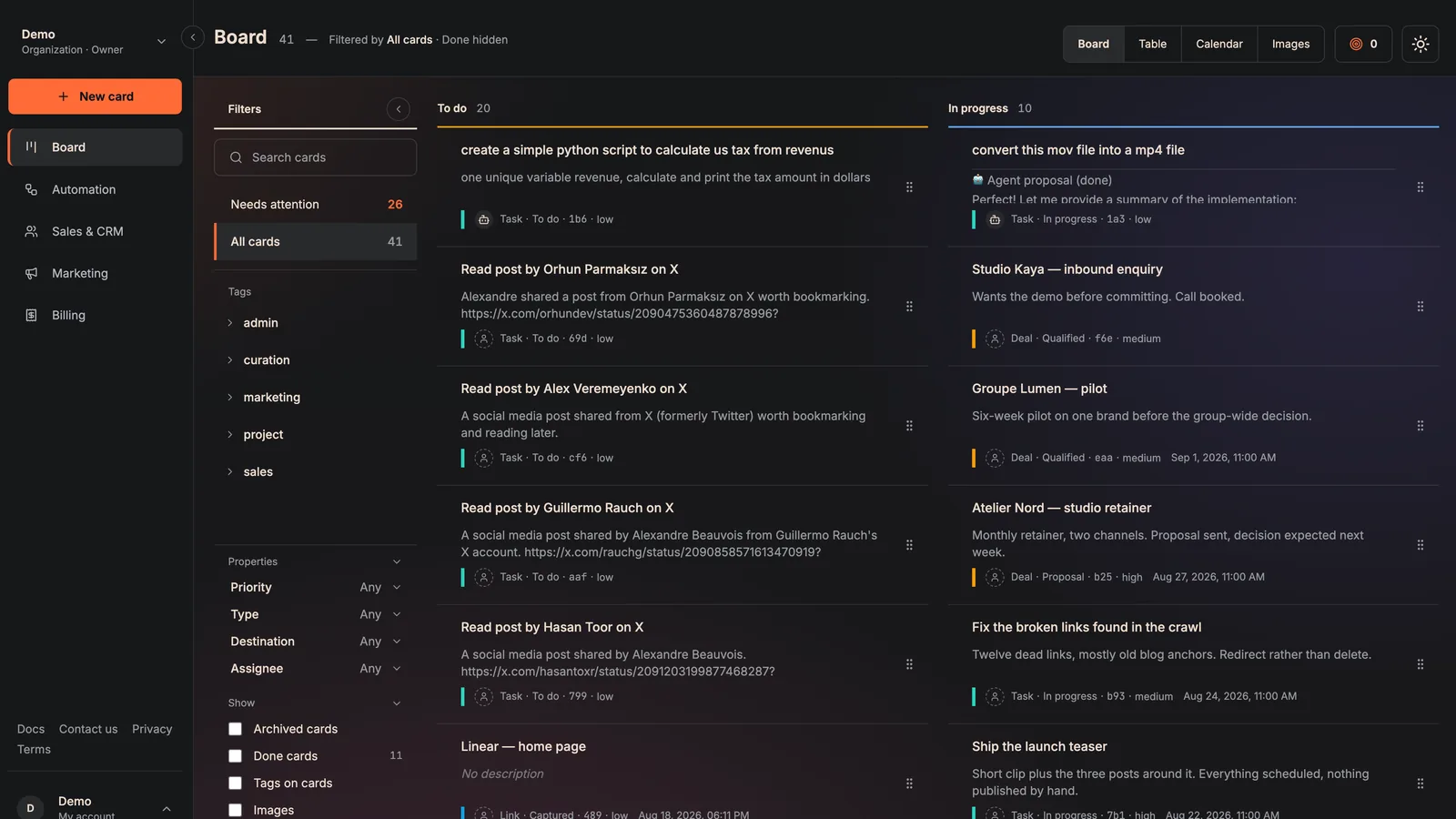
Task: Check the Done cards checkbox
Action: [x=235, y=756]
